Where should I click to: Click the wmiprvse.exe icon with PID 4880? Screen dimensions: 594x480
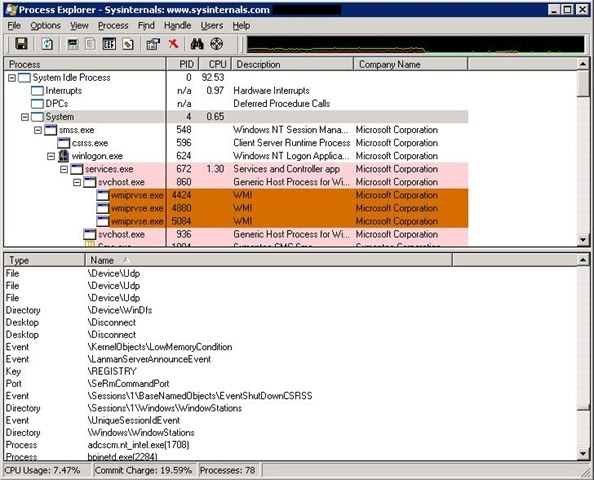pos(102,208)
